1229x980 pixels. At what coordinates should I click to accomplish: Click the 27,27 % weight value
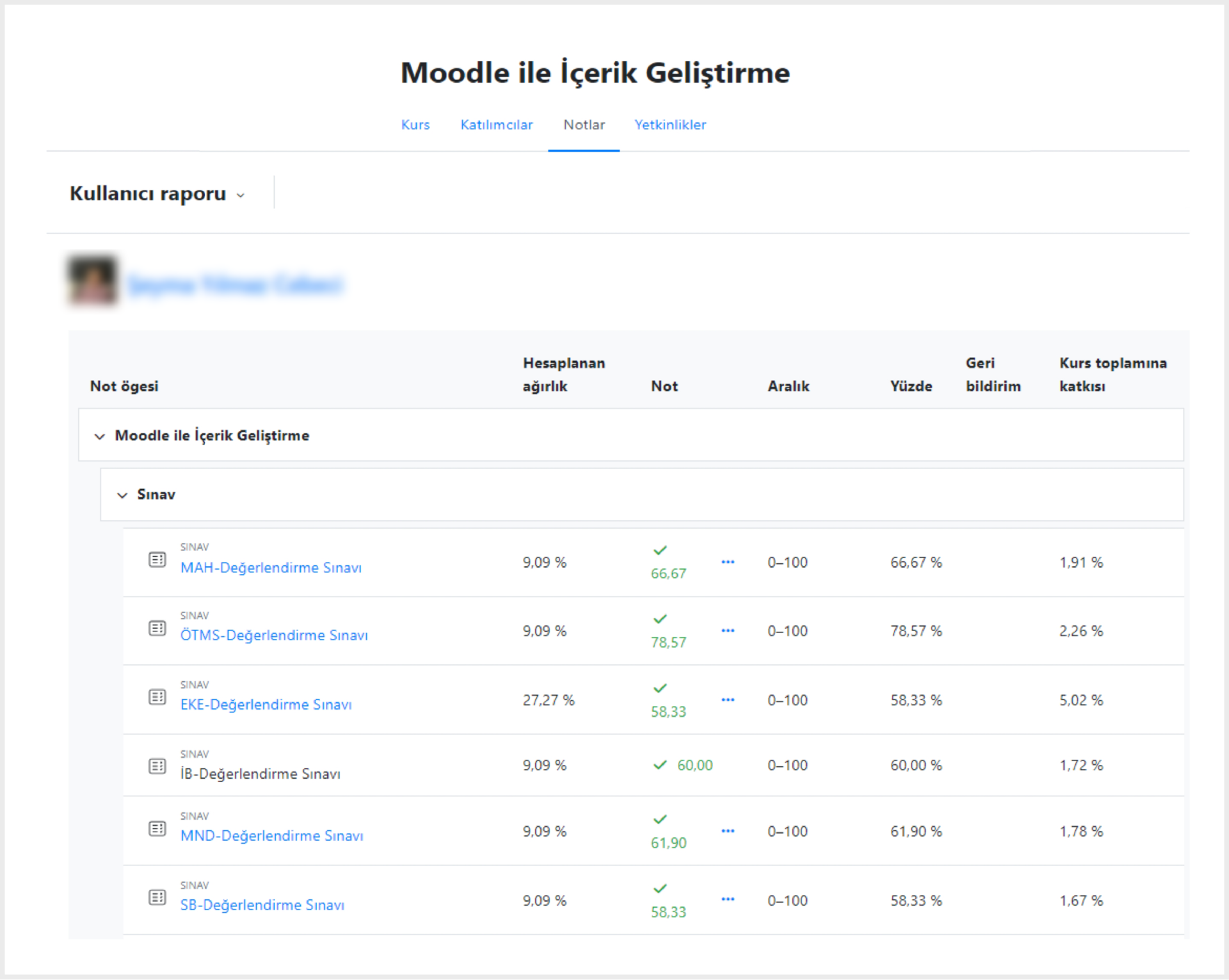pos(549,700)
